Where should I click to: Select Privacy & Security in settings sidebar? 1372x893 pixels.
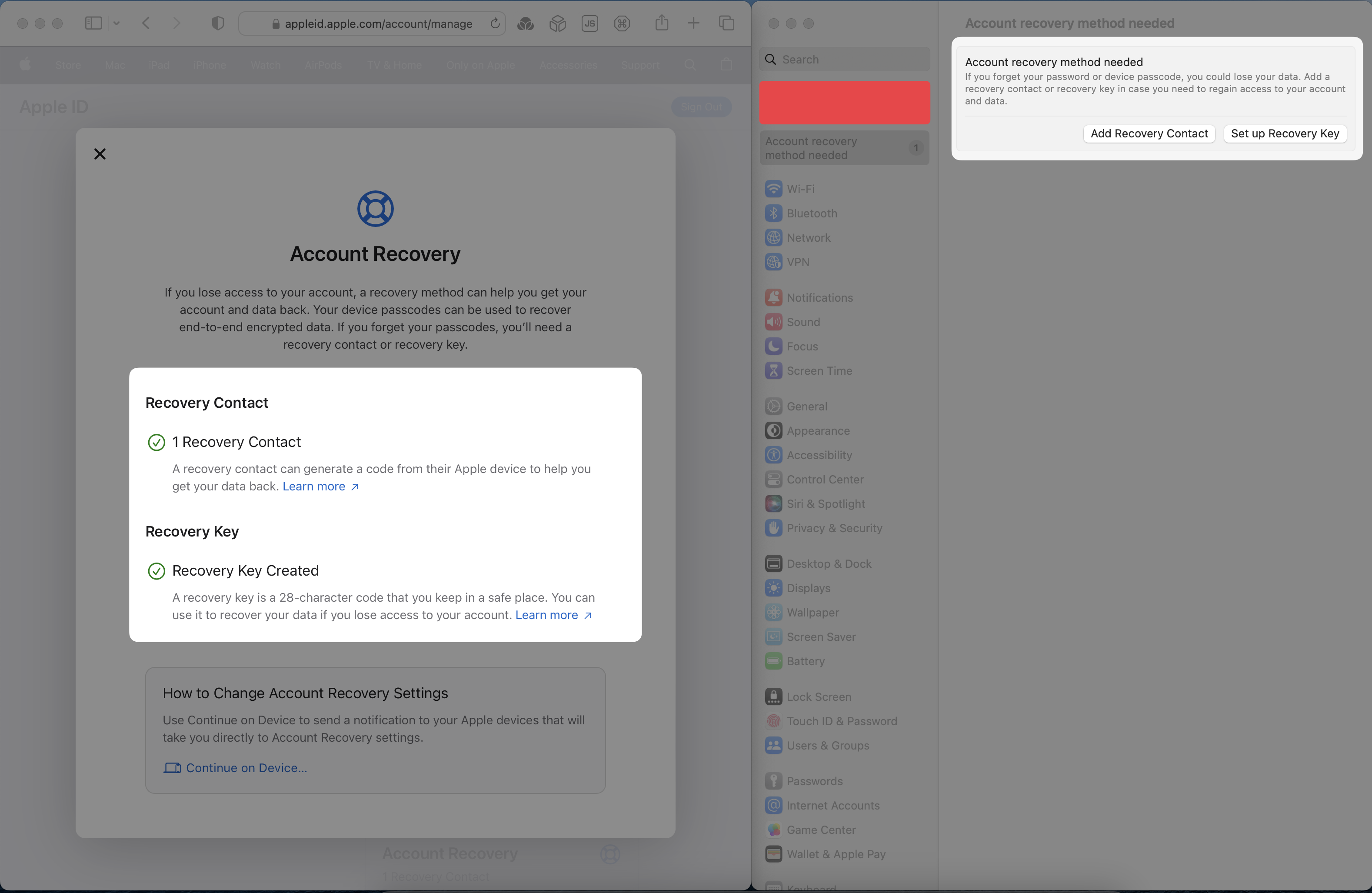point(833,528)
